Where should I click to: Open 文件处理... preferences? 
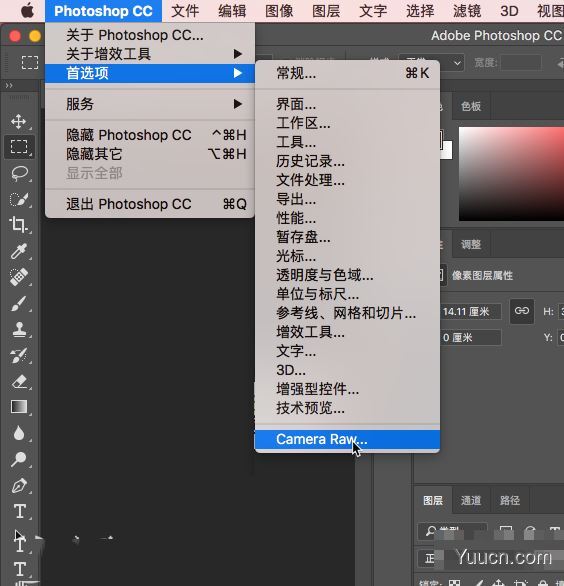[x=347, y=181]
